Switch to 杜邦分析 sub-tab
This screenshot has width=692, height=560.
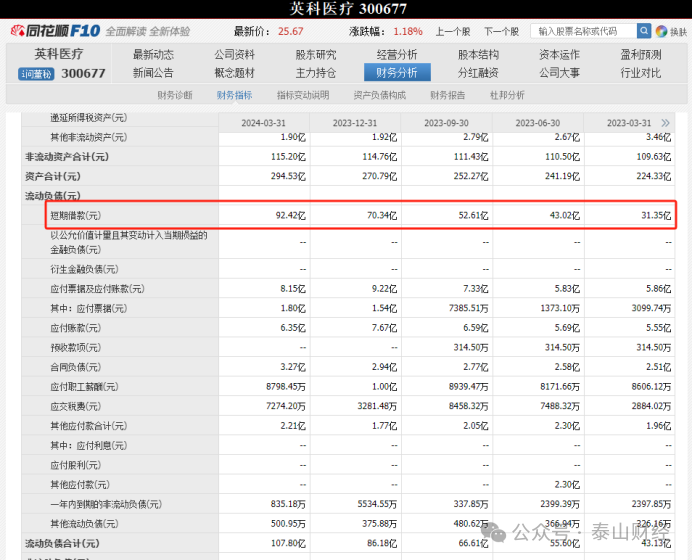(507, 95)
